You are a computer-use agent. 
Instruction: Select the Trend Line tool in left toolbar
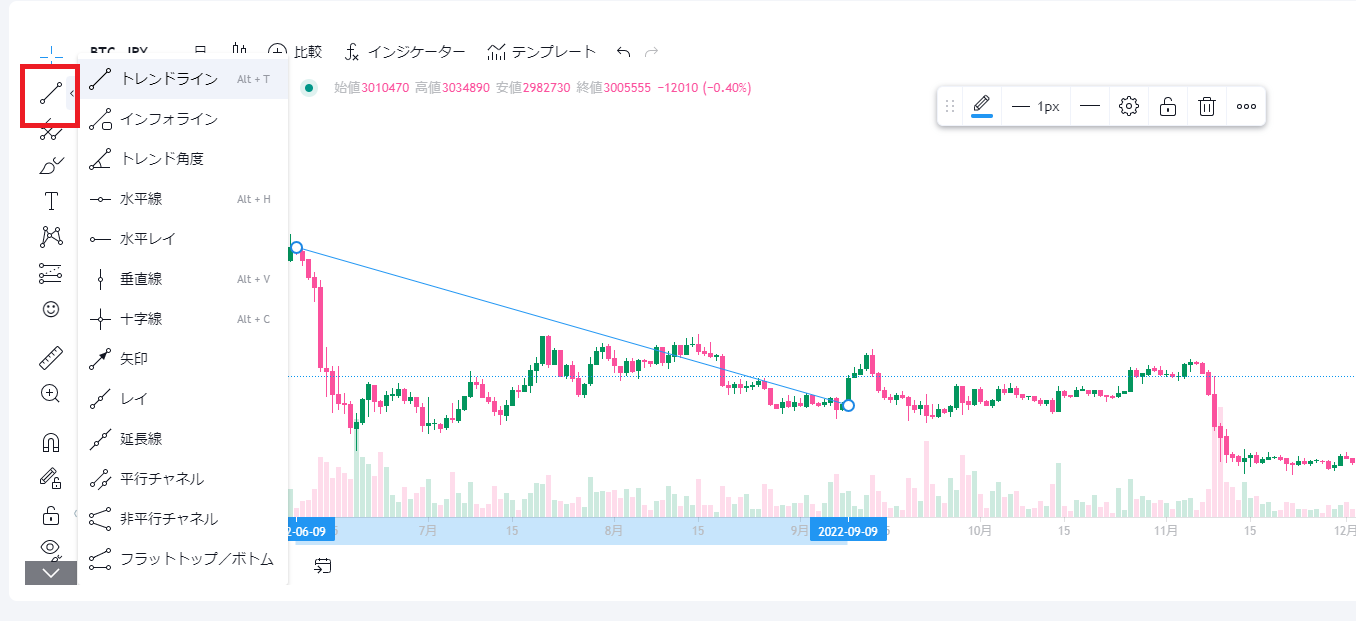click(x=51, y=93)
